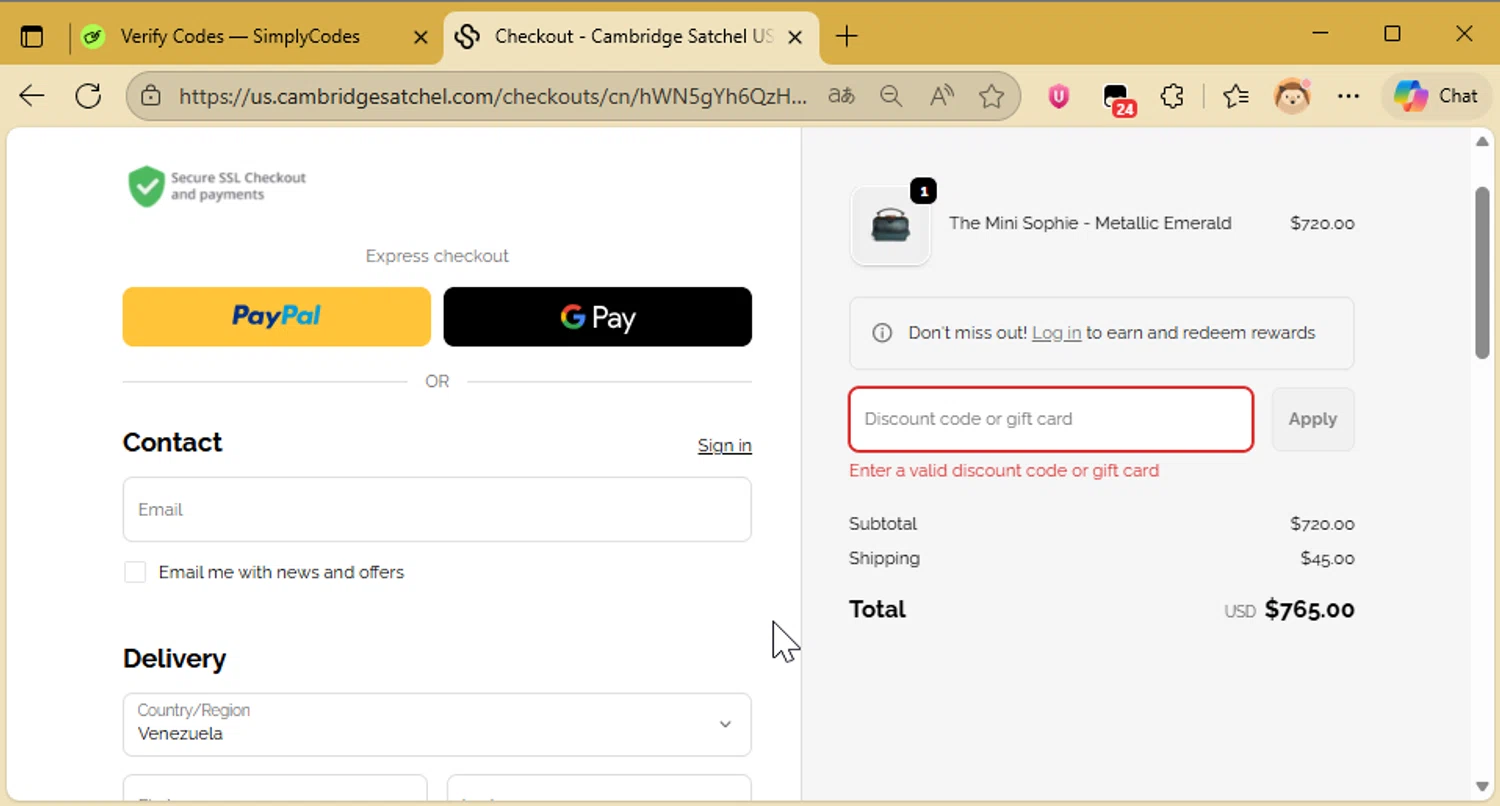Open Settings and more ellipsis menu
This screenshot has height=806, width=1500.
pyautogui.click(x=1348, y=96)
